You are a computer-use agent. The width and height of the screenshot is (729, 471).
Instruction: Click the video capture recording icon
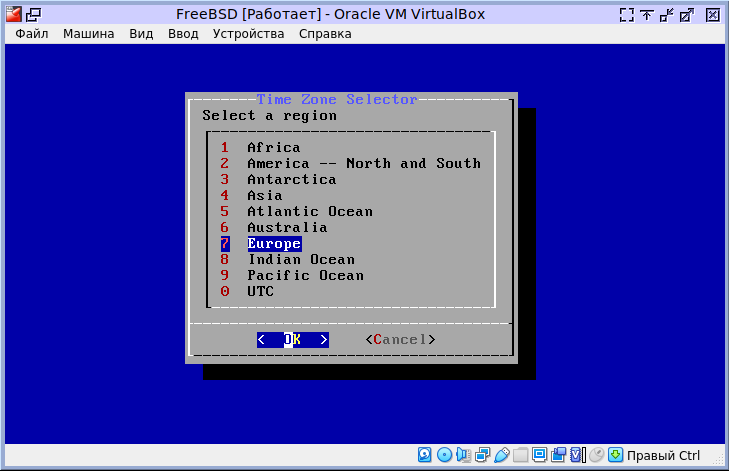[x=558, y=455]
